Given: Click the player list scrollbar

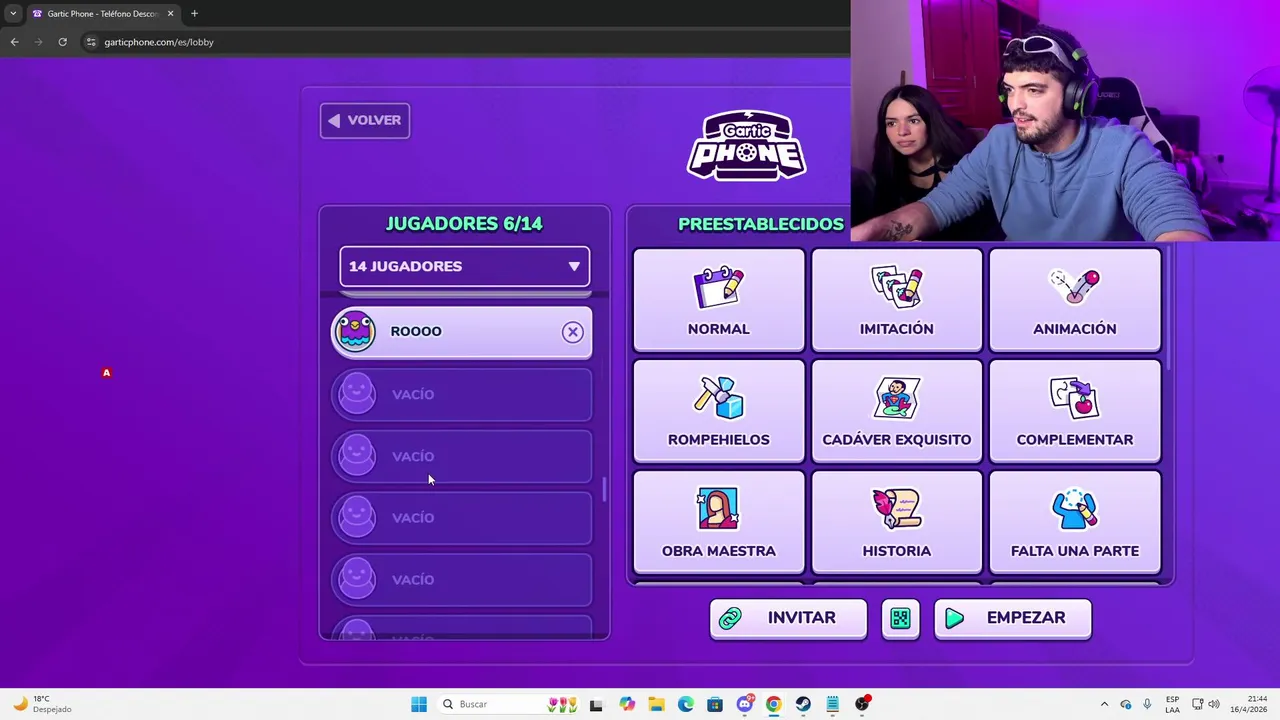Looking at the screenshot, I should point(603,490).
